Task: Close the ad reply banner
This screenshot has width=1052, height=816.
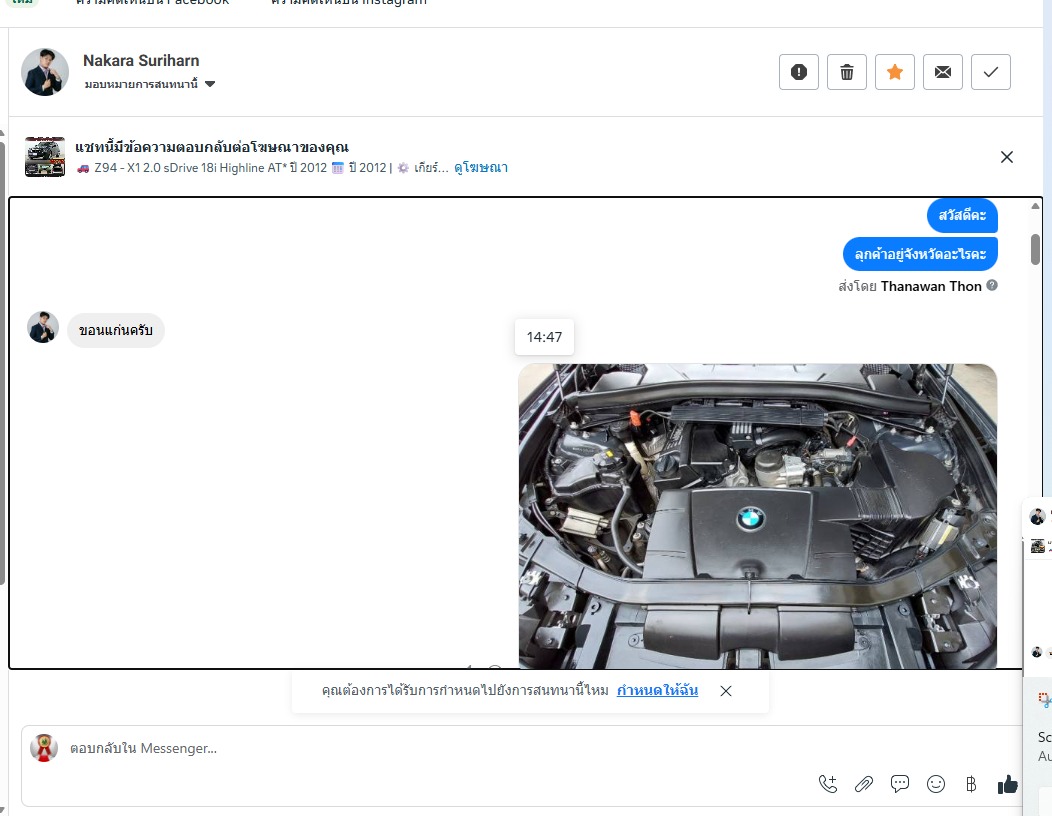Action: tap(1006, 157)
